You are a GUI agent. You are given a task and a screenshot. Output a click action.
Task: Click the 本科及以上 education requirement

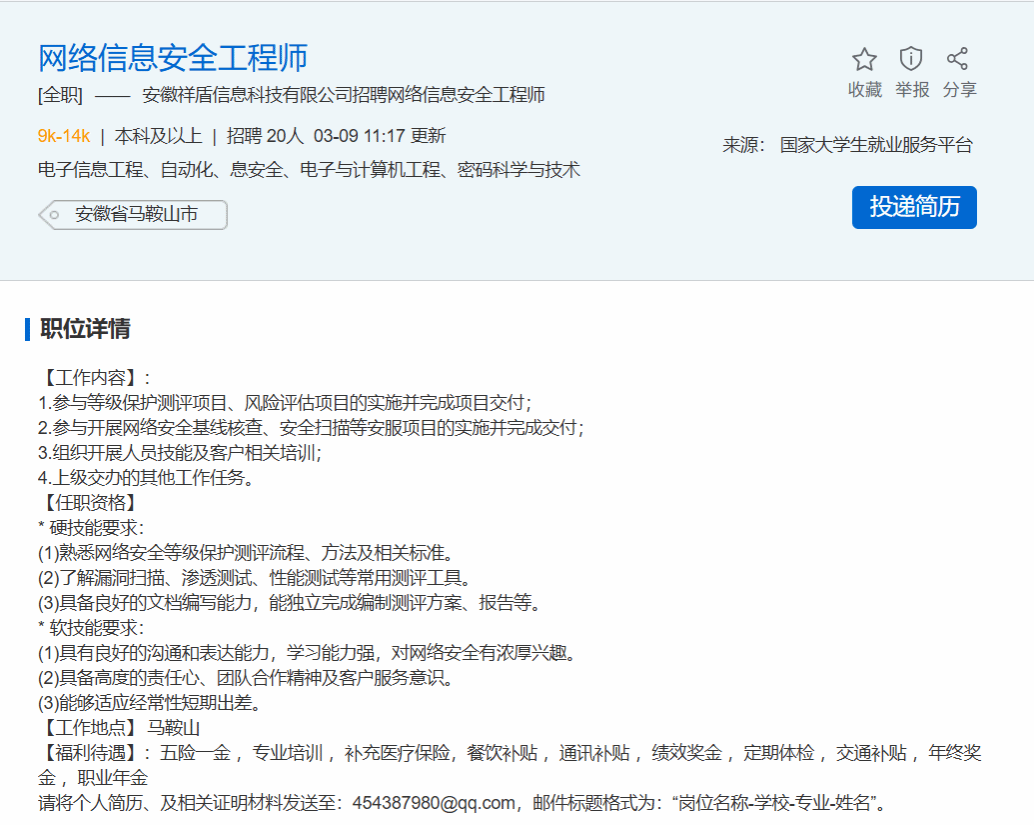[158, 136]
